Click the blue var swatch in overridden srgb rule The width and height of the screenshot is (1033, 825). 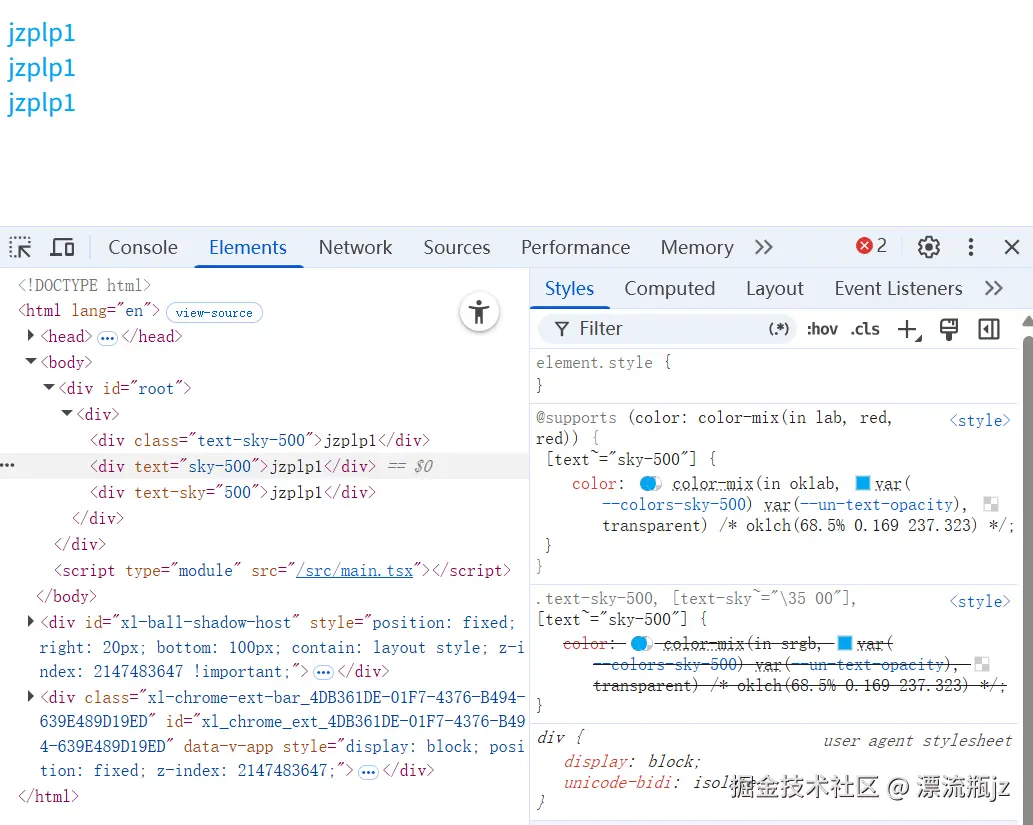[845, 642]
